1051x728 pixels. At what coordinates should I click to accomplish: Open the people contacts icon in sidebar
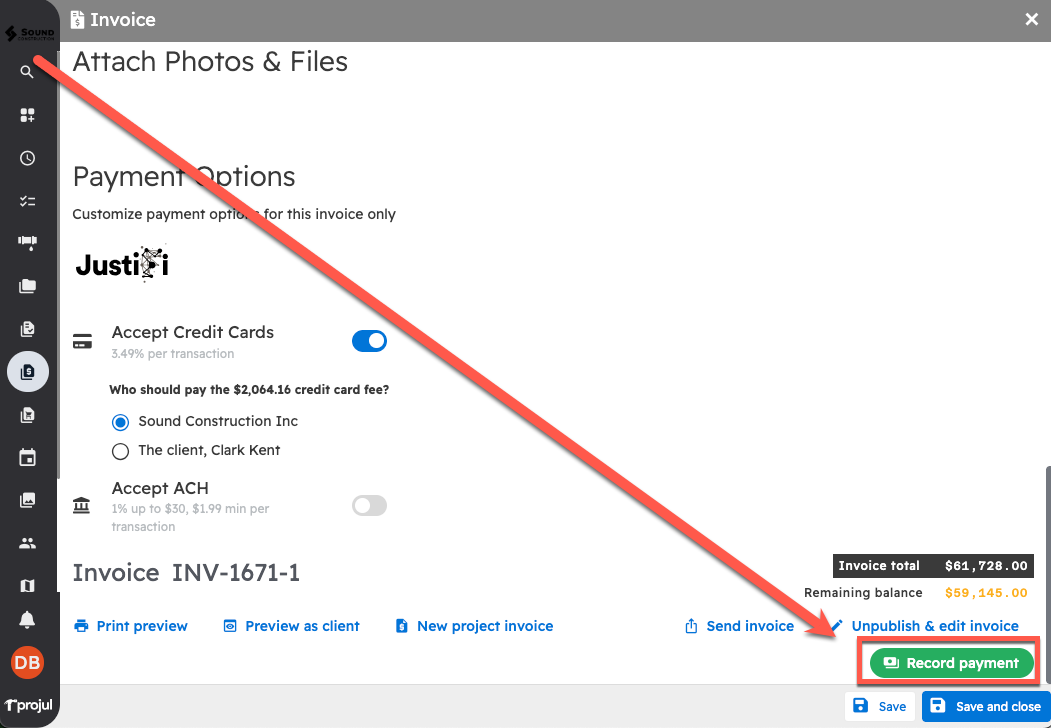(28, 543)
